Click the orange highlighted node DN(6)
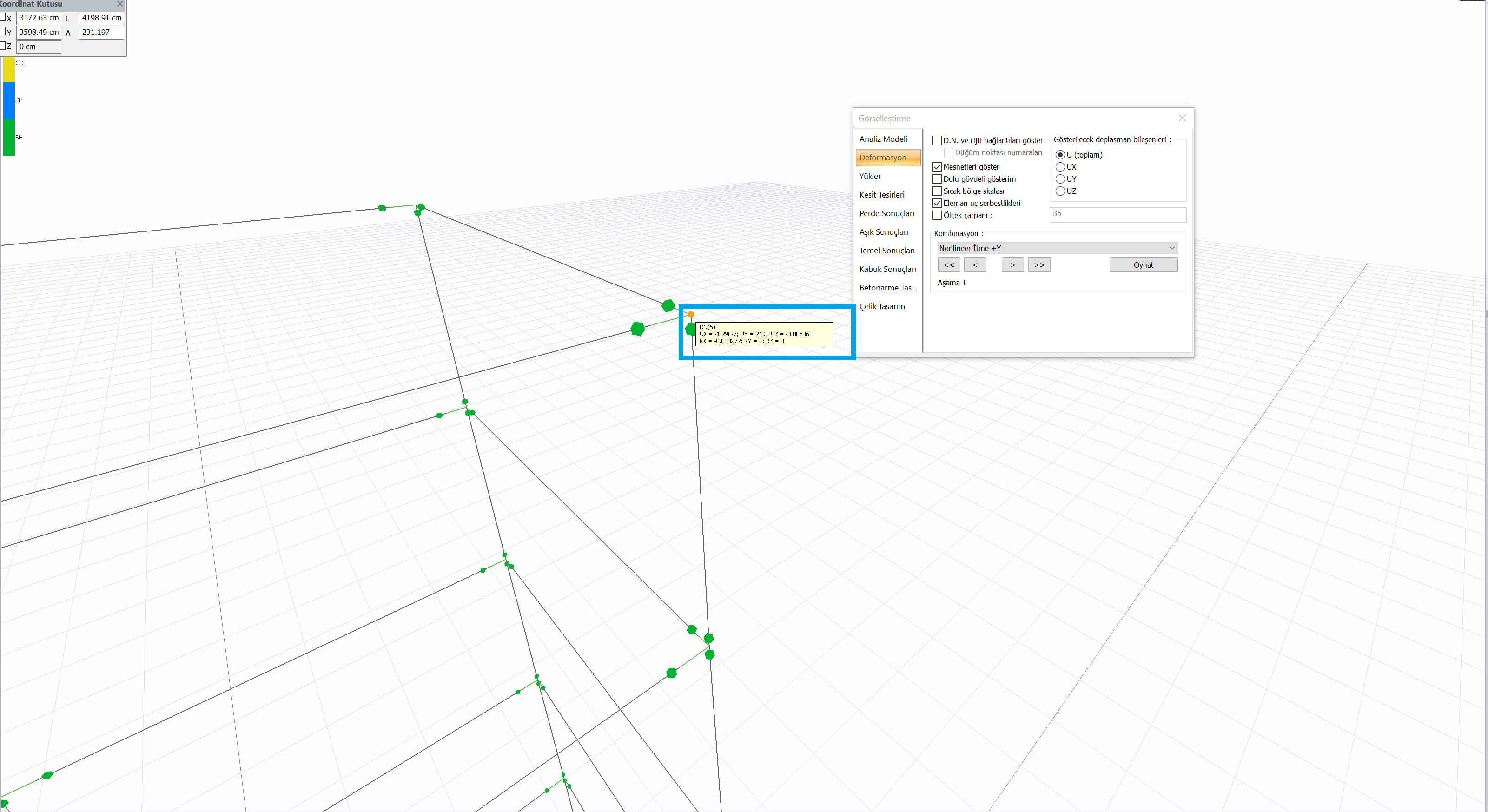 pyautogui.click(x=691, y=314)
